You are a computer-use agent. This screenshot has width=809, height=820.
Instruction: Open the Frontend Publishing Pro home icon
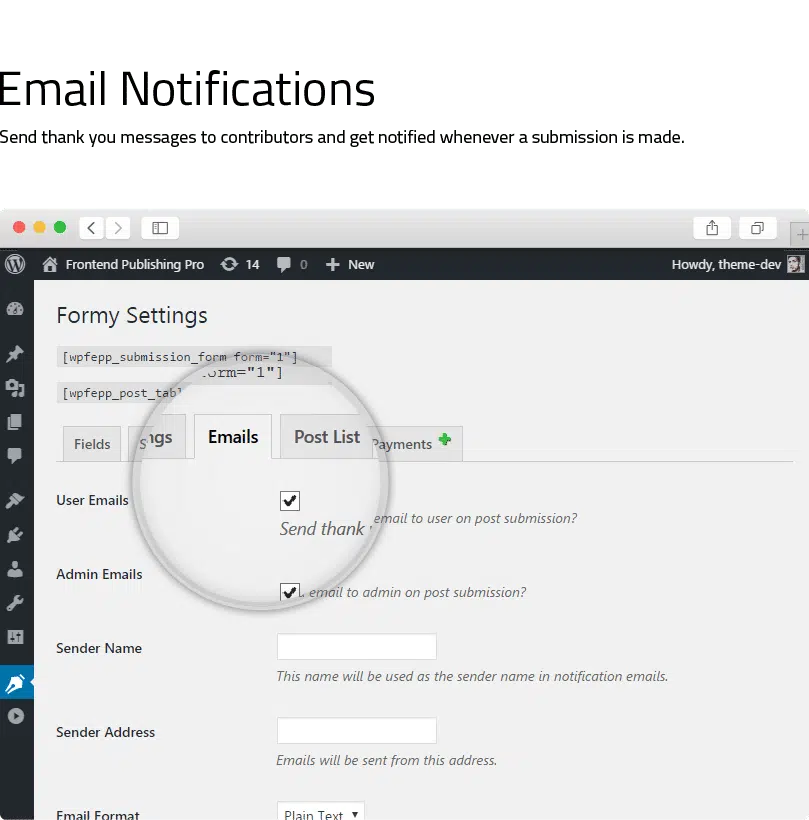coord(50,265)
